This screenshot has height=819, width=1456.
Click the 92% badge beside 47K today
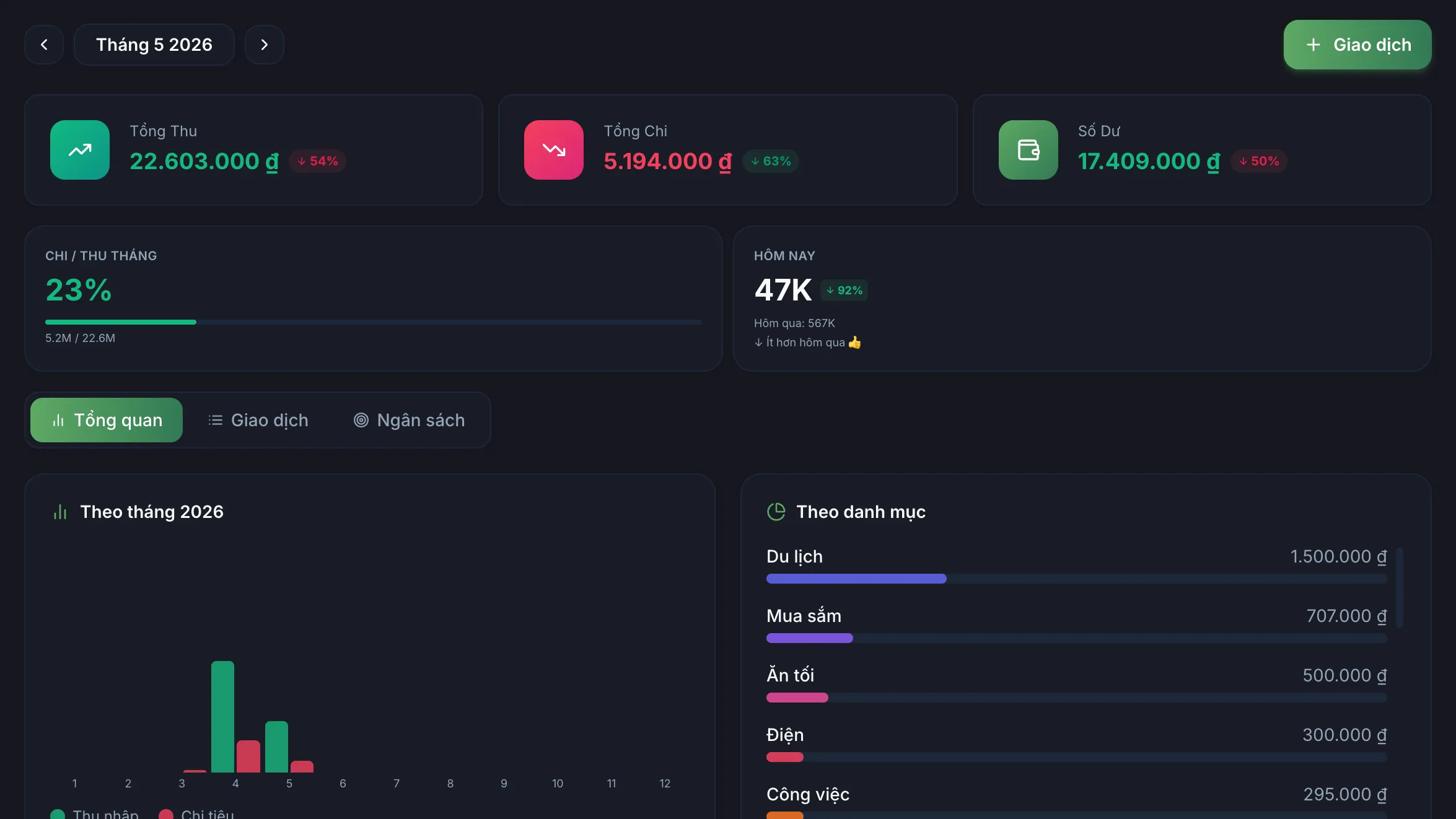(x=844, y=290)
